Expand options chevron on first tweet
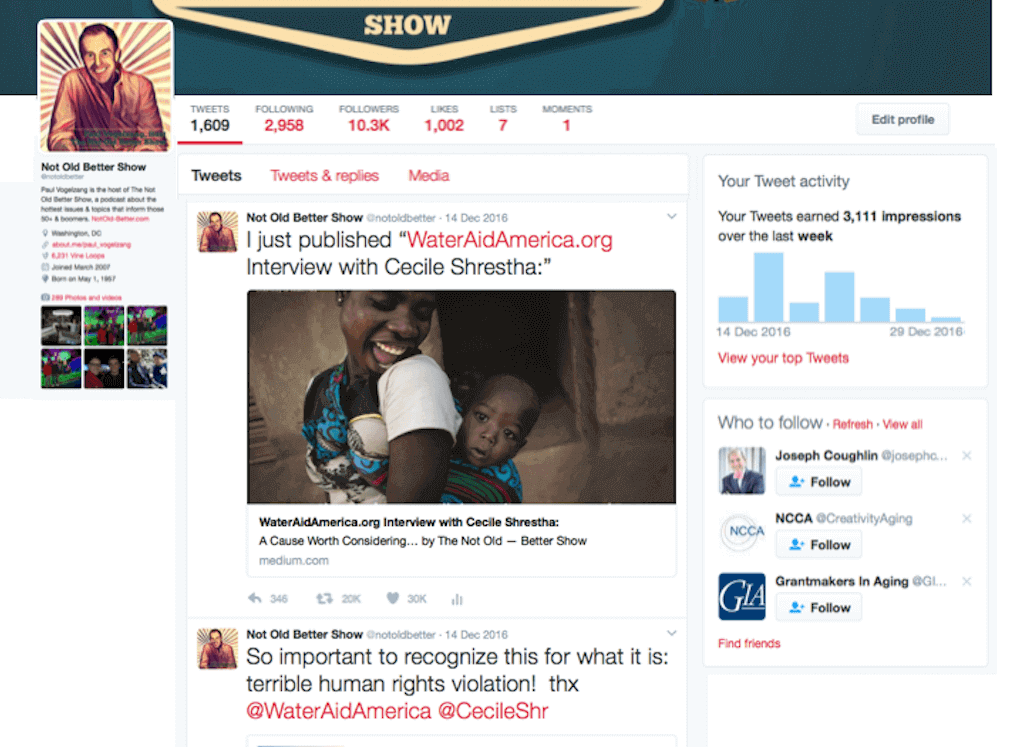 (x=672, y=217)
